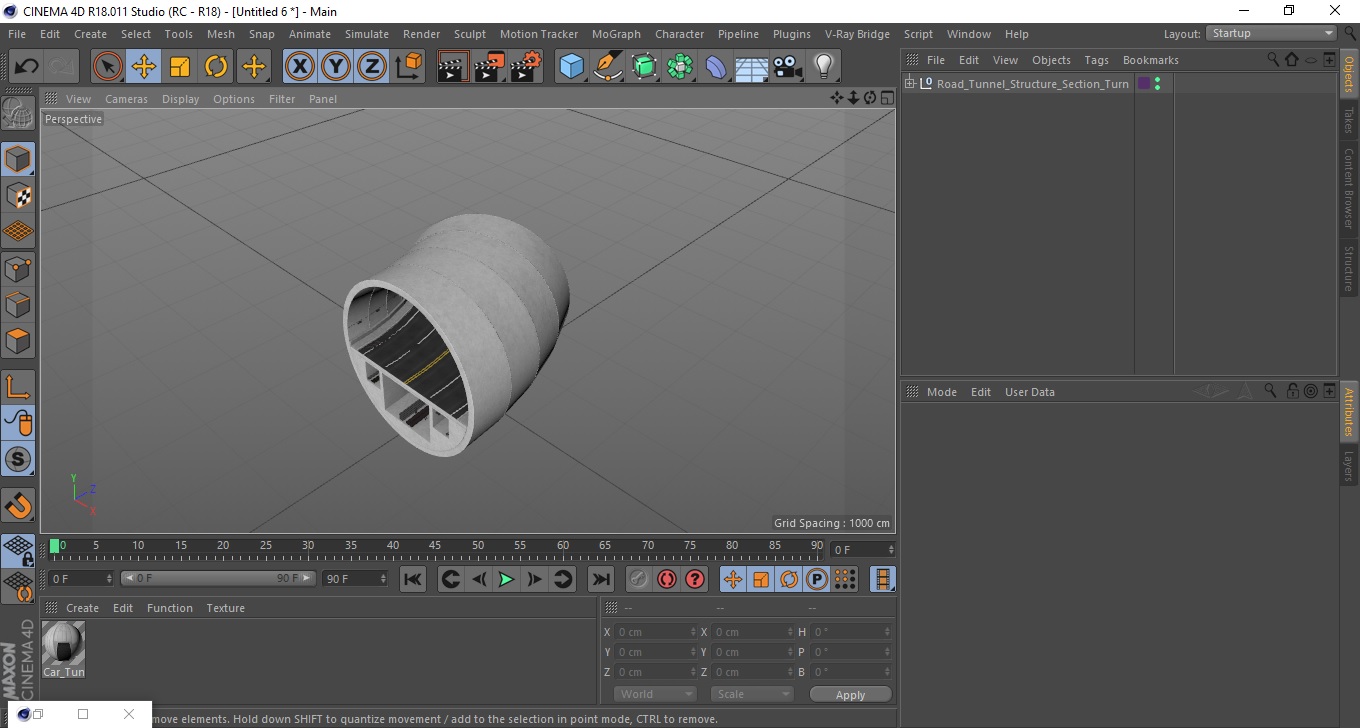Toggle Enable Snap magnet icon
Screen dimensions: 1360x728
(18, 505)
